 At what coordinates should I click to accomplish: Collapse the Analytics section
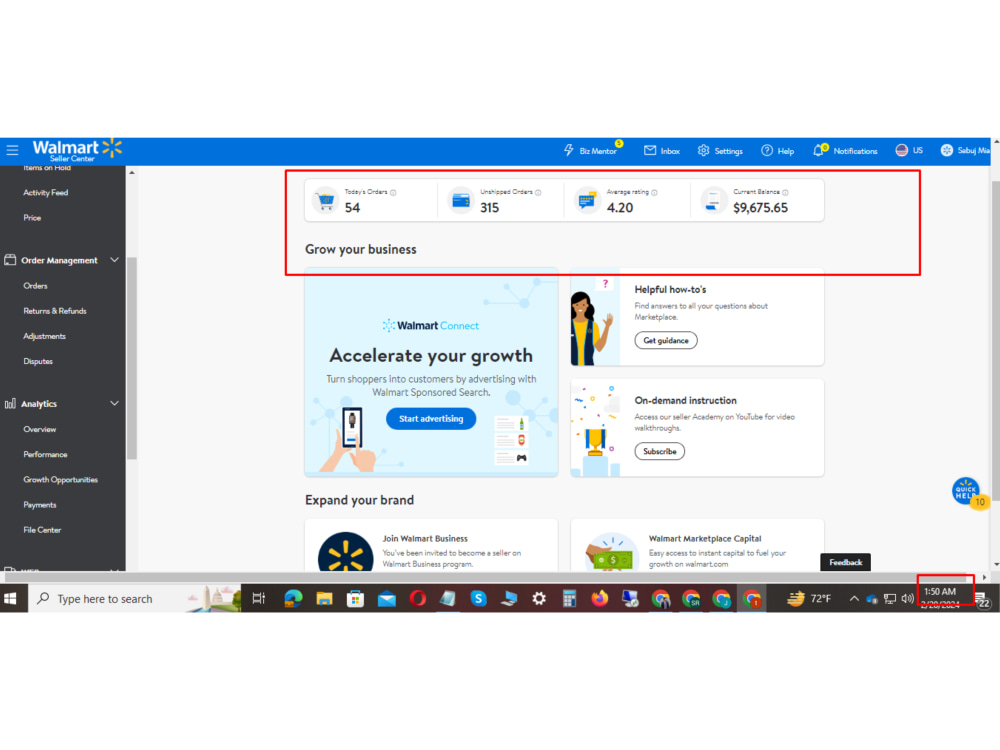click(x=114, y=404)
